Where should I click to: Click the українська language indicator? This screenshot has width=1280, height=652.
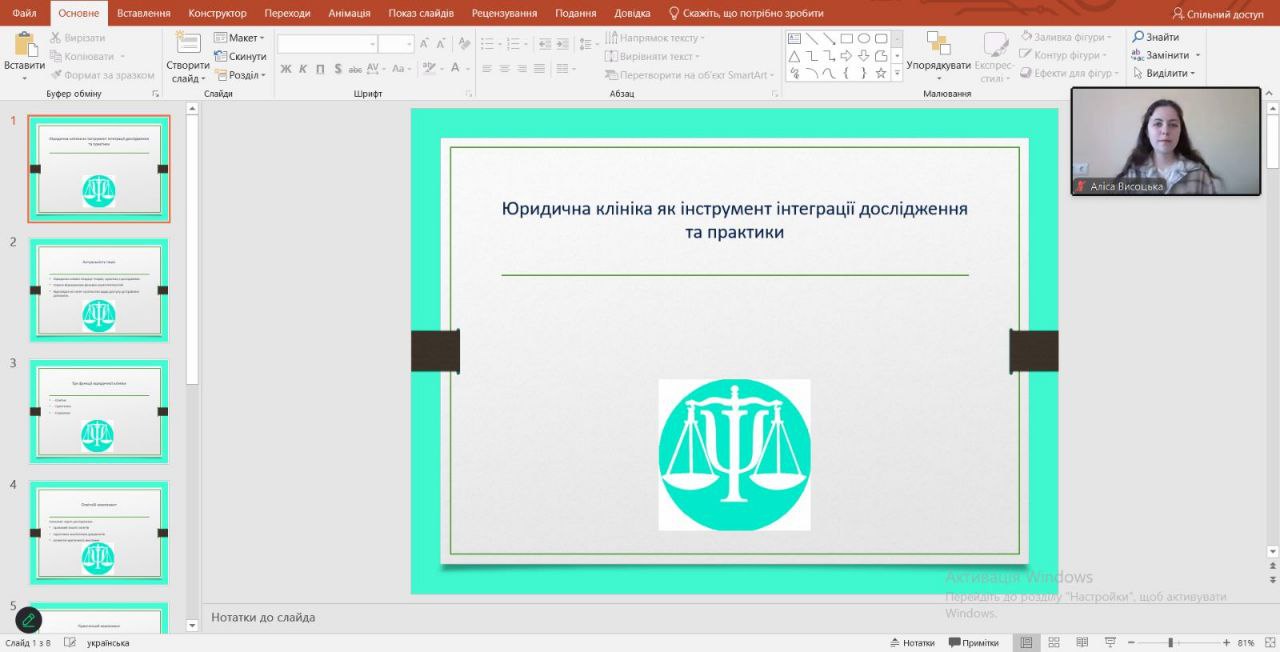[108, 642]
